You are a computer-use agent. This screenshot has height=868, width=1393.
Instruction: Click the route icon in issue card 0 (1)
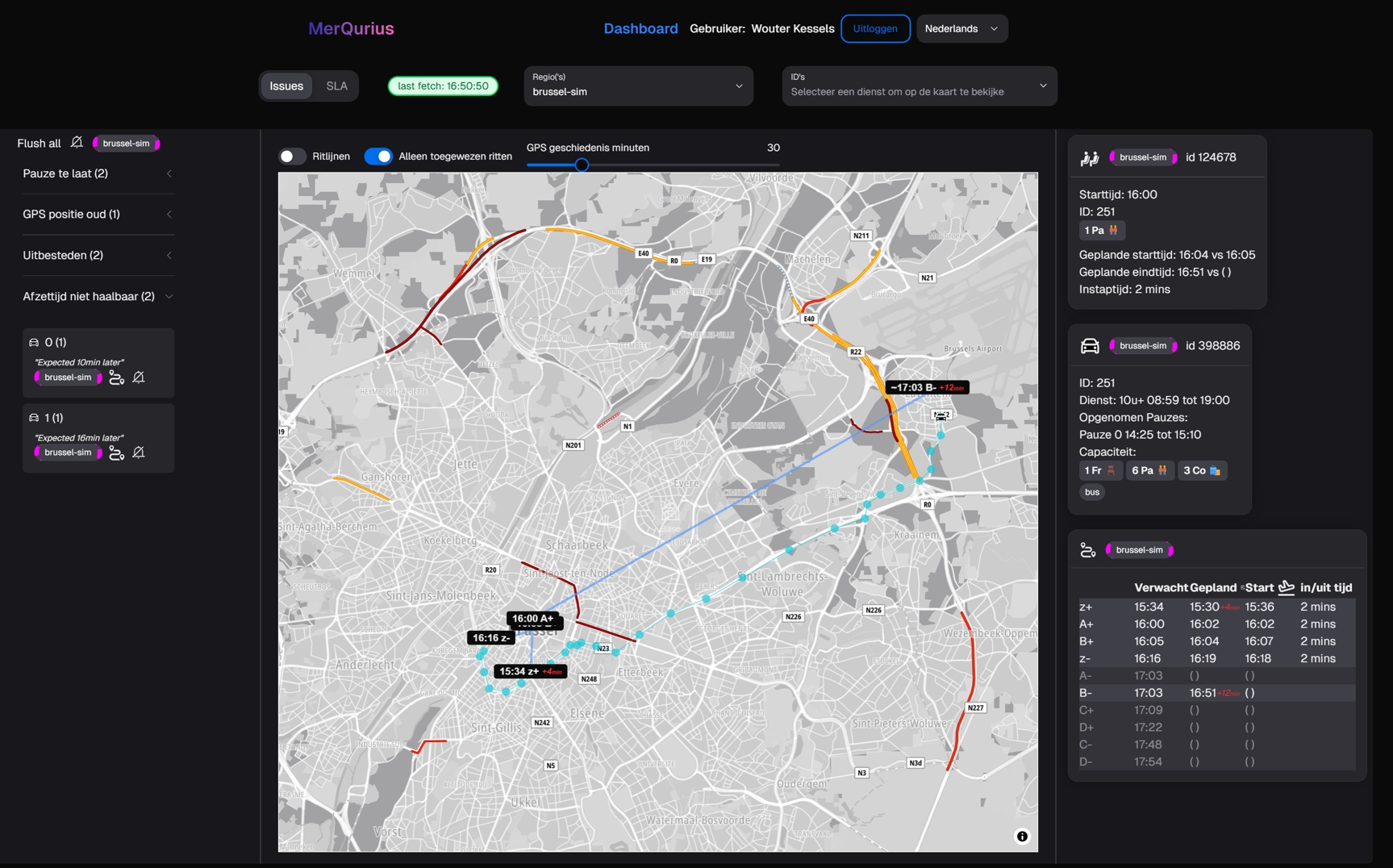pyautogui.click(x=116, y=378)
